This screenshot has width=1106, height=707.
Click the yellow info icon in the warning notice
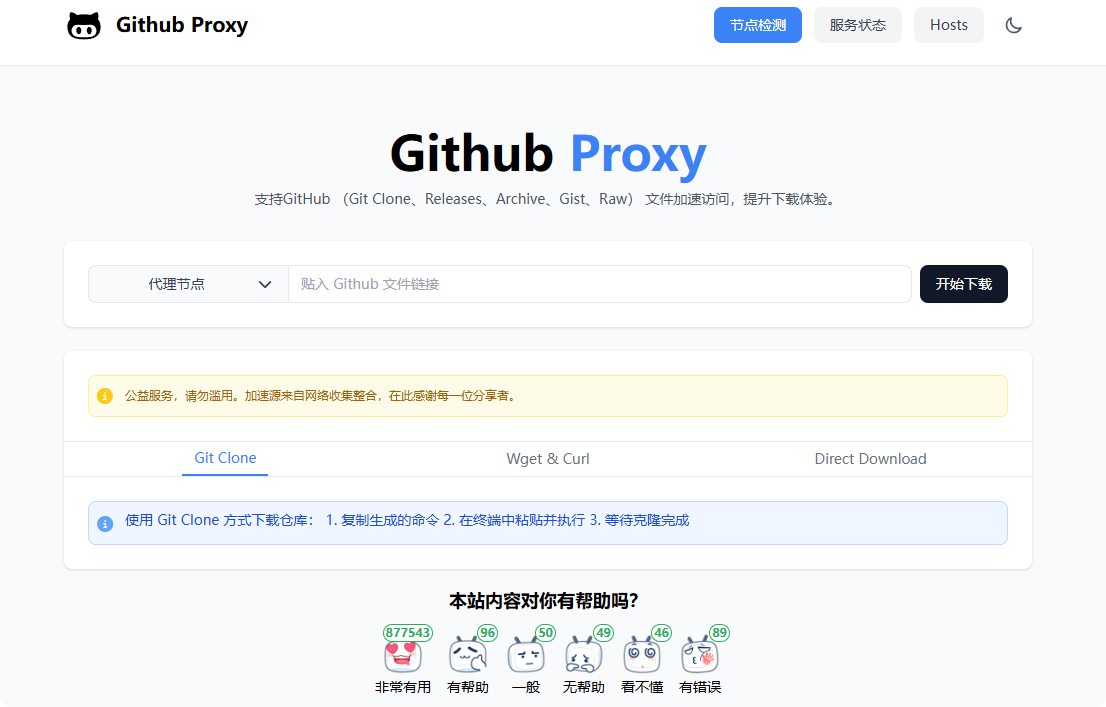105,396
